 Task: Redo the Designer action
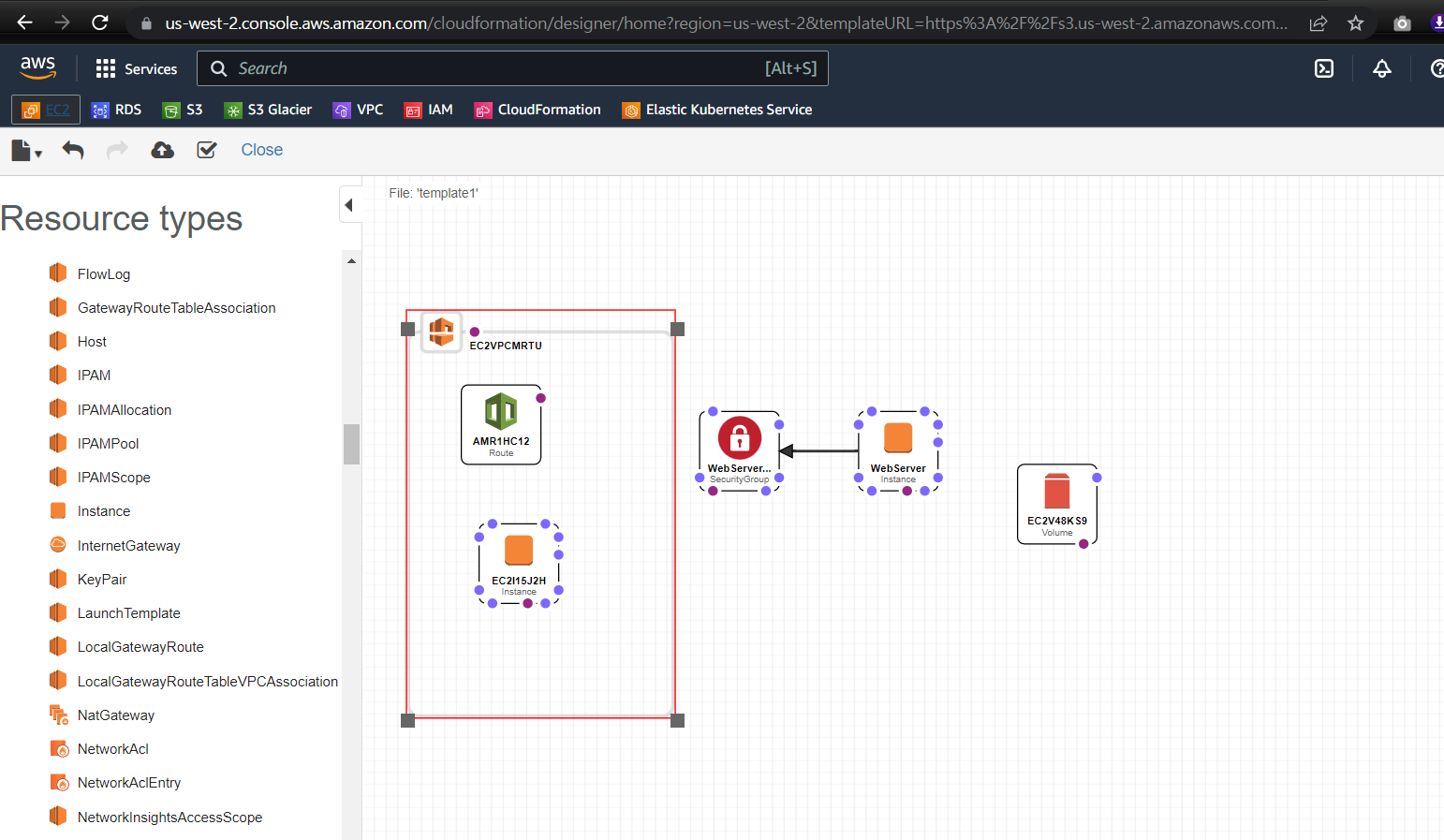point(117,150)
